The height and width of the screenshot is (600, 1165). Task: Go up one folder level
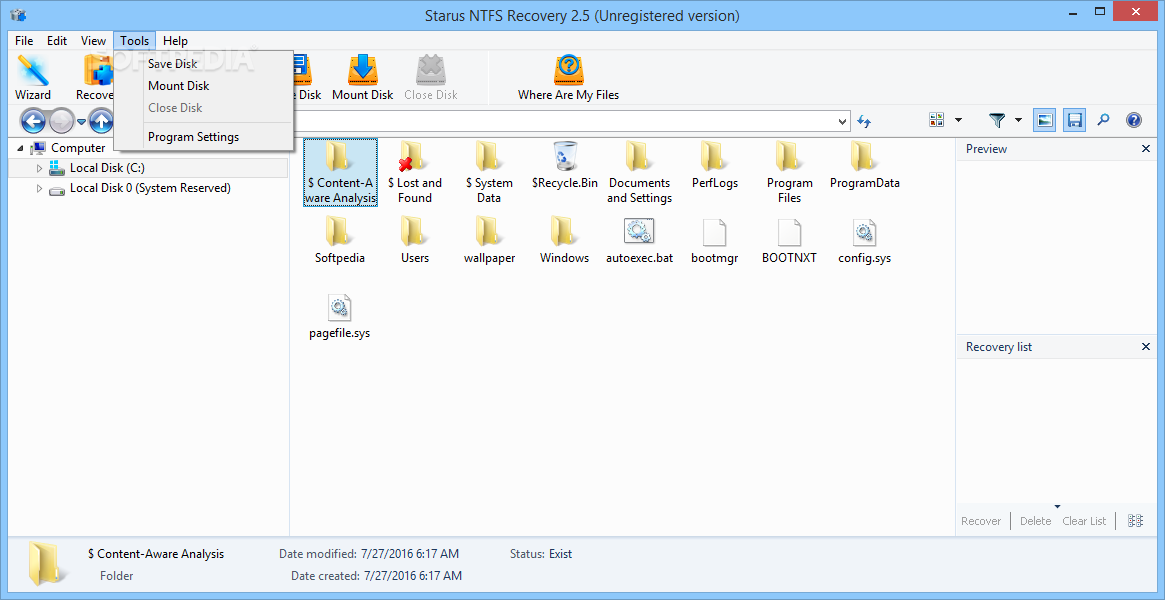pos(101,120)
